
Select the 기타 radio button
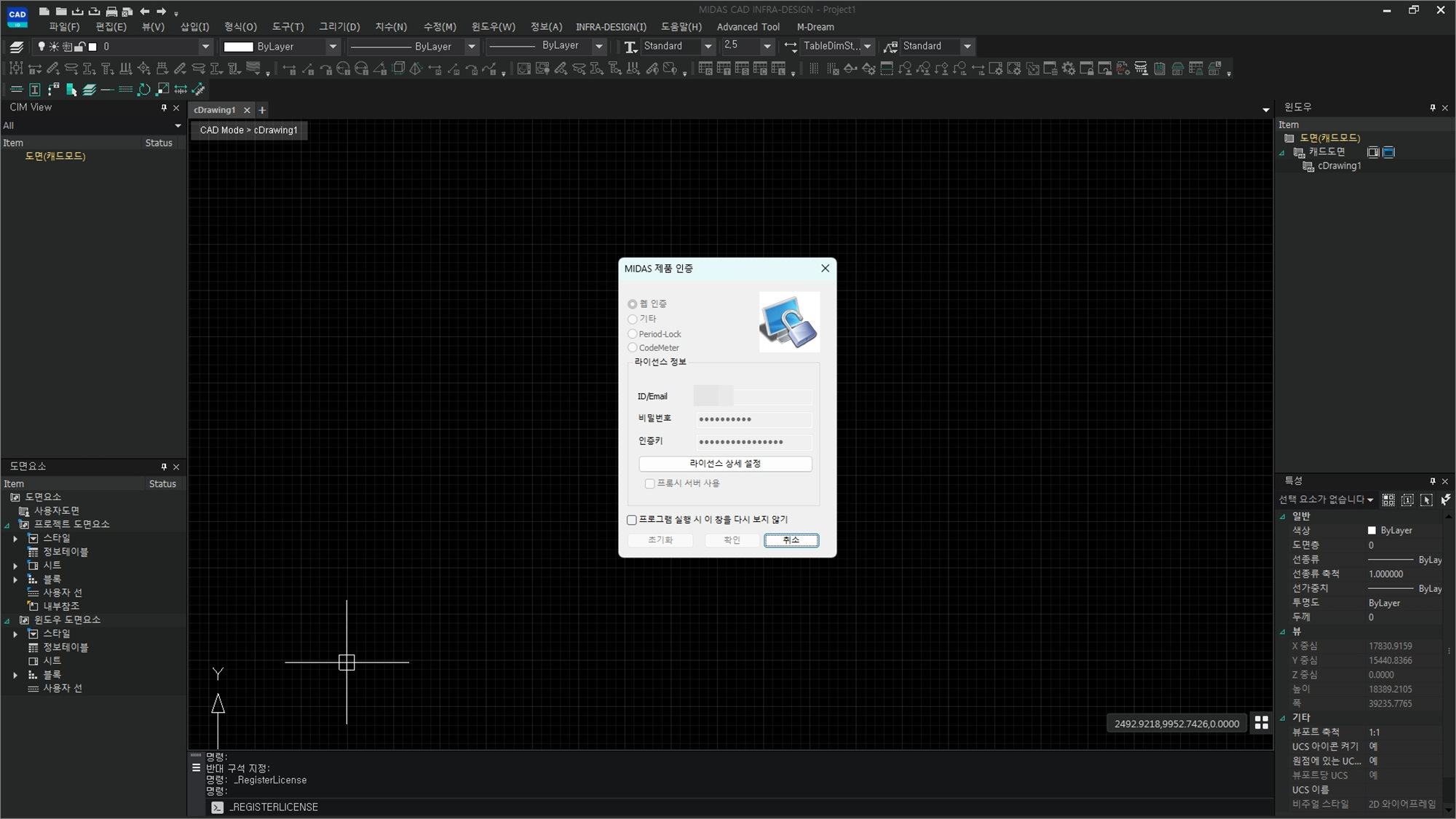pos(632,319)
